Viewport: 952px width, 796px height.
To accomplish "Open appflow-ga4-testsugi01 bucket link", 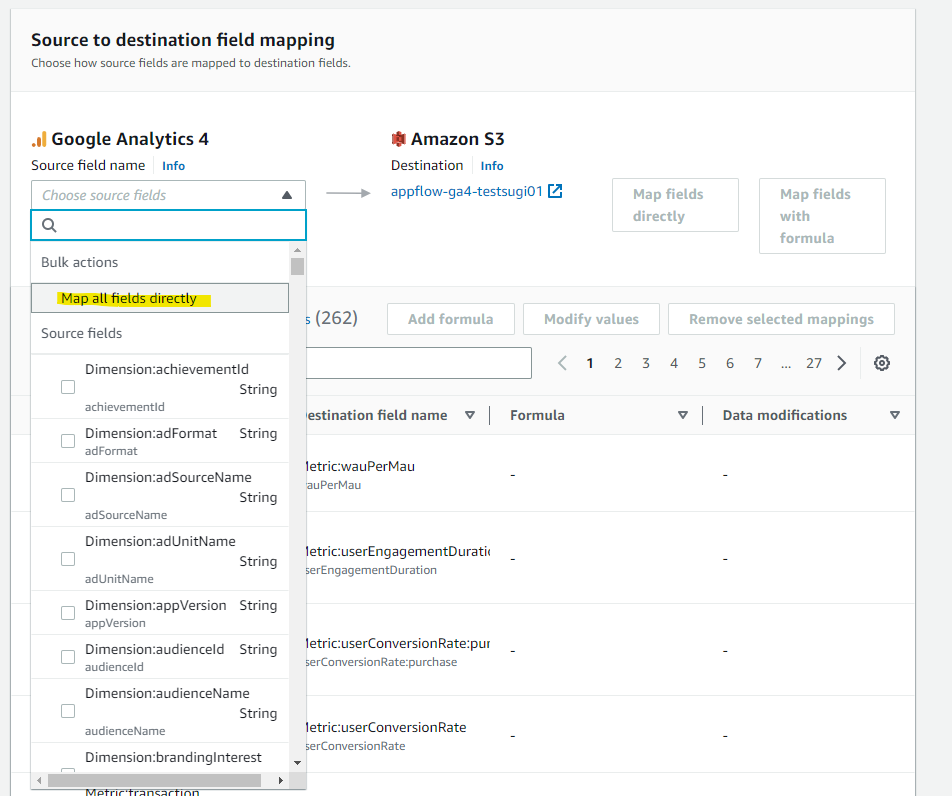I will click(x=466, y=191).
